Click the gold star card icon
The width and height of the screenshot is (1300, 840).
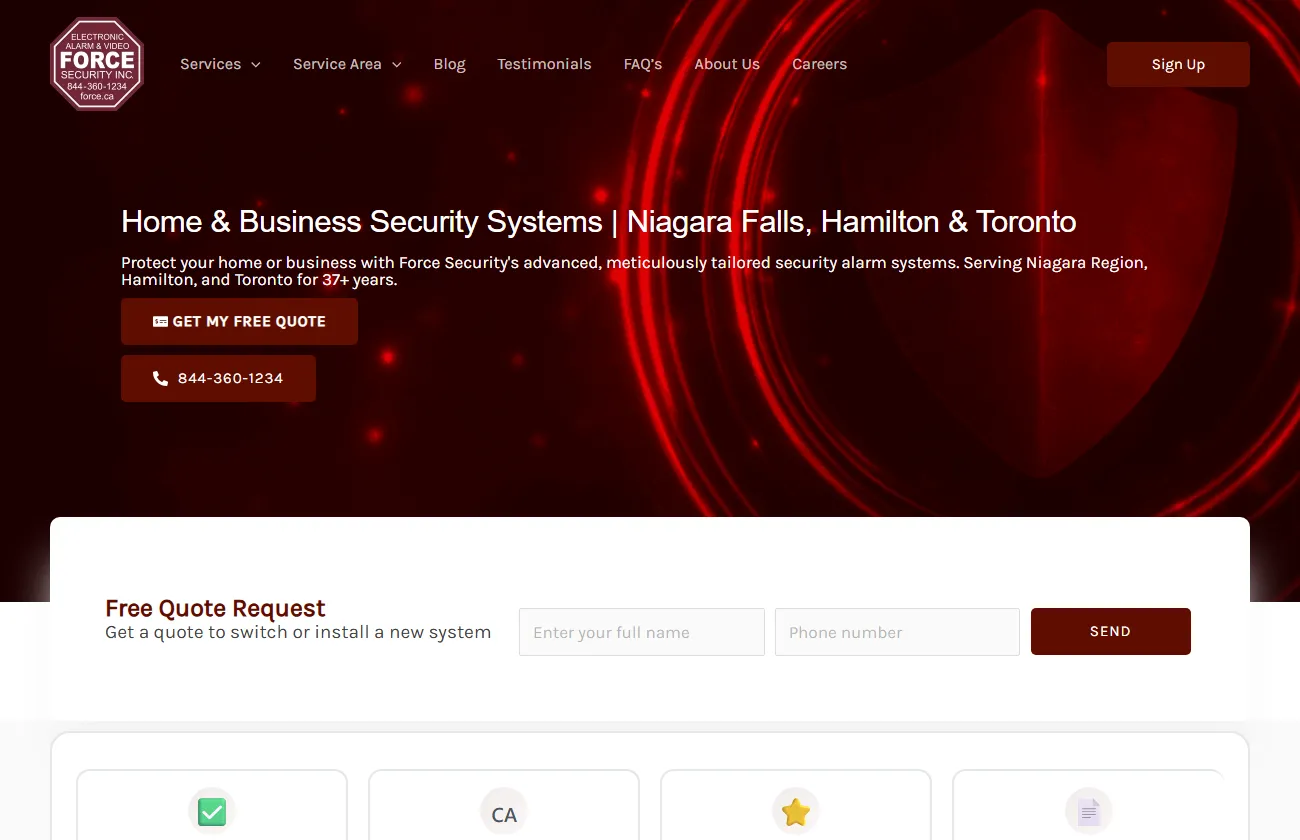[796, 812]
